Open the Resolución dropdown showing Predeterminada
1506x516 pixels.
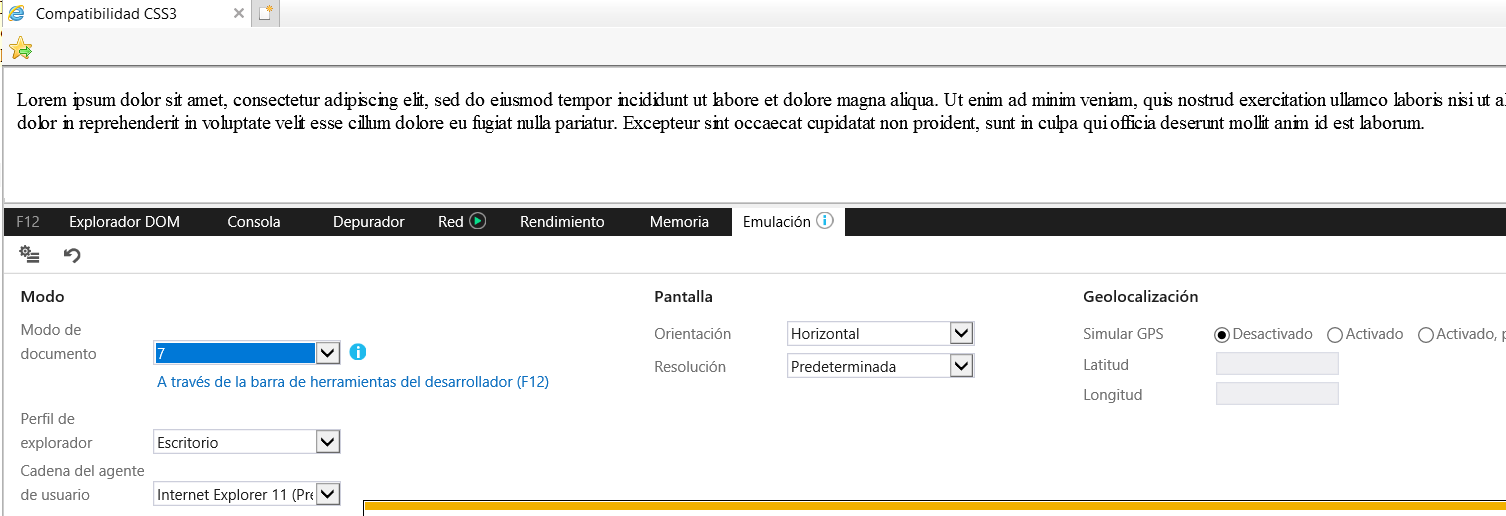point(880,366)
